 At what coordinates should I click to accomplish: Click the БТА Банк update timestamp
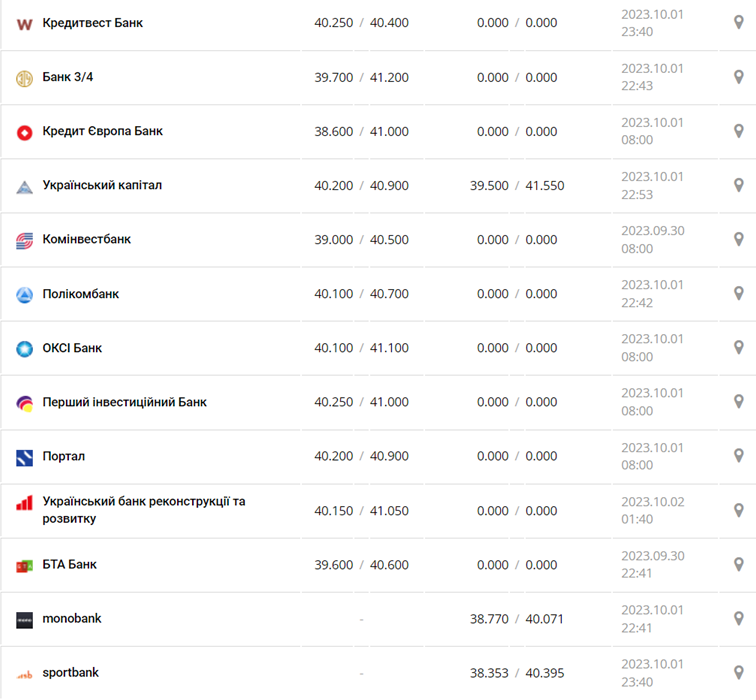(652, 565)
